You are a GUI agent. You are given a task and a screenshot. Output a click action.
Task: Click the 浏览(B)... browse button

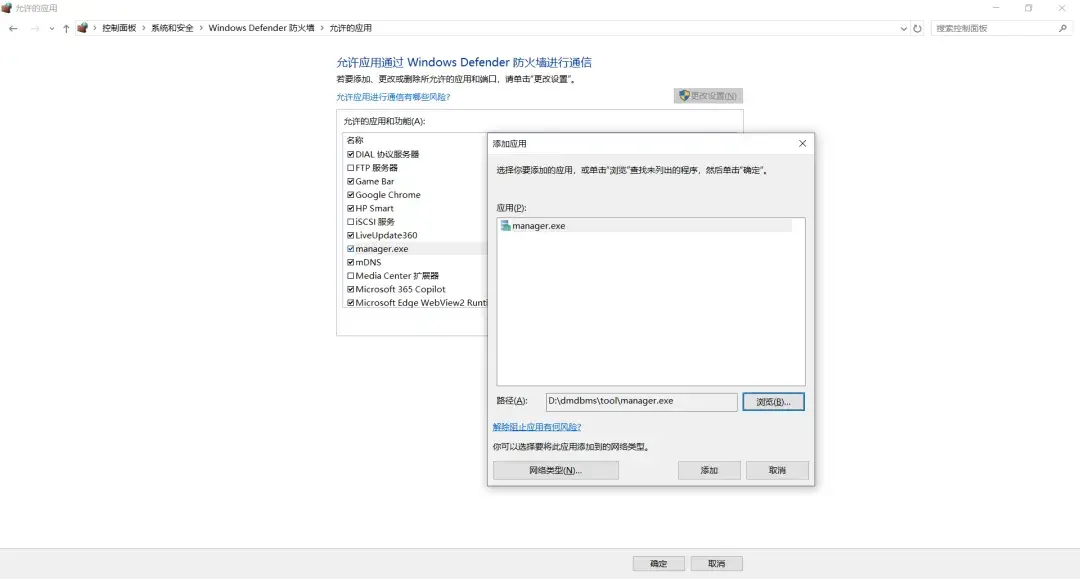click(773, 402)
